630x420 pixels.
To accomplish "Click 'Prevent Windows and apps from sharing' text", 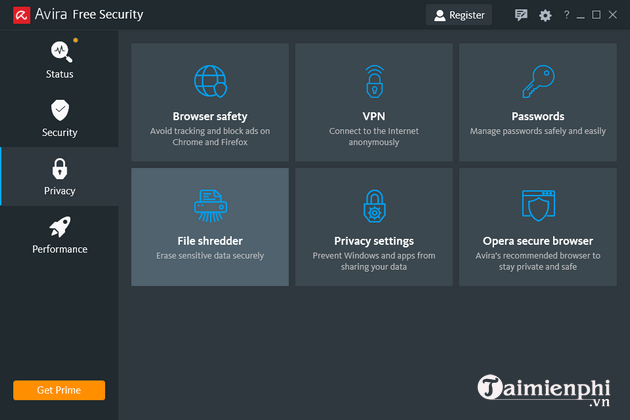I will click(x=374, y=261).
